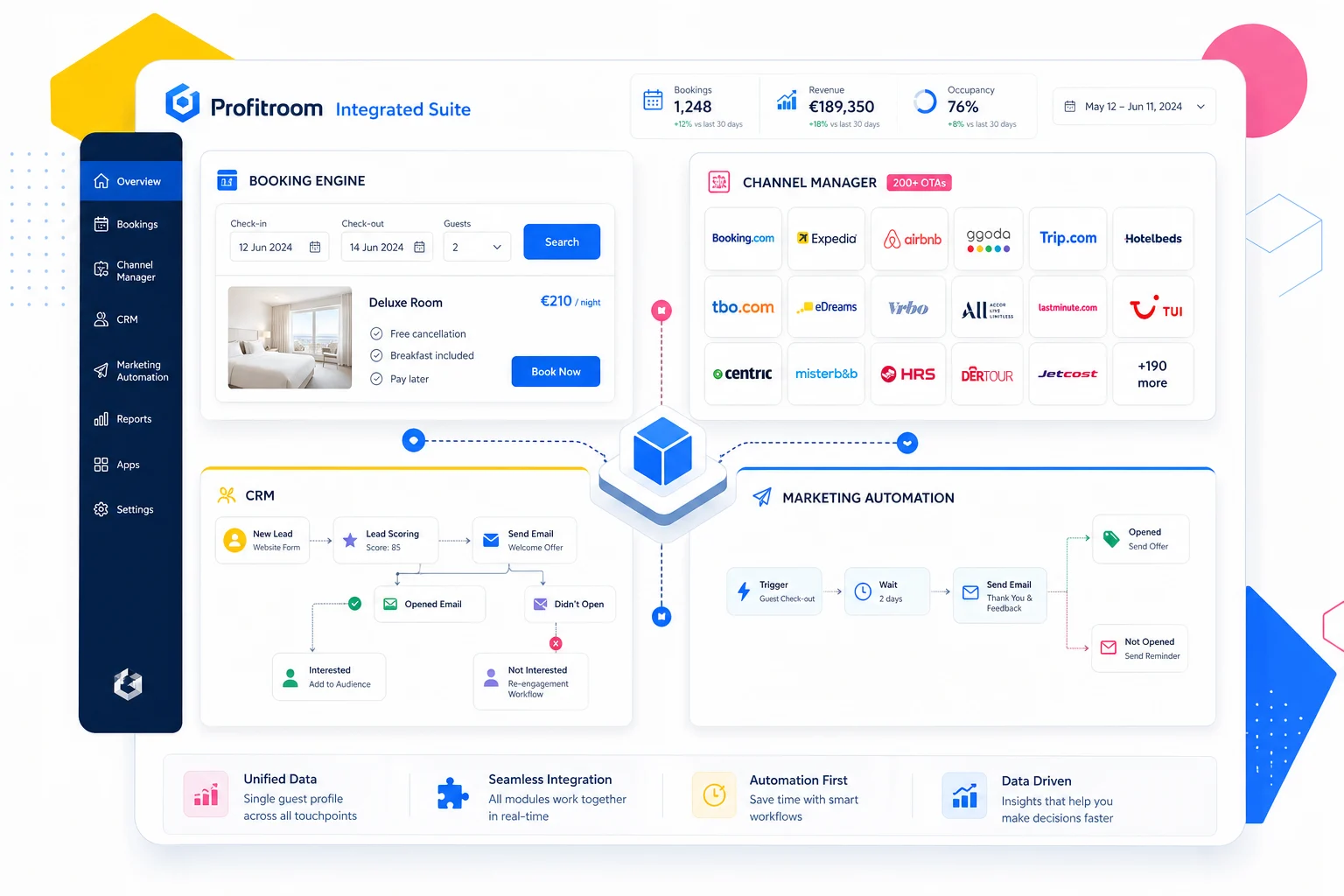Screen dimensions: 1344x896
Task: Open the Guests dropdown
Action: point(477,248)
